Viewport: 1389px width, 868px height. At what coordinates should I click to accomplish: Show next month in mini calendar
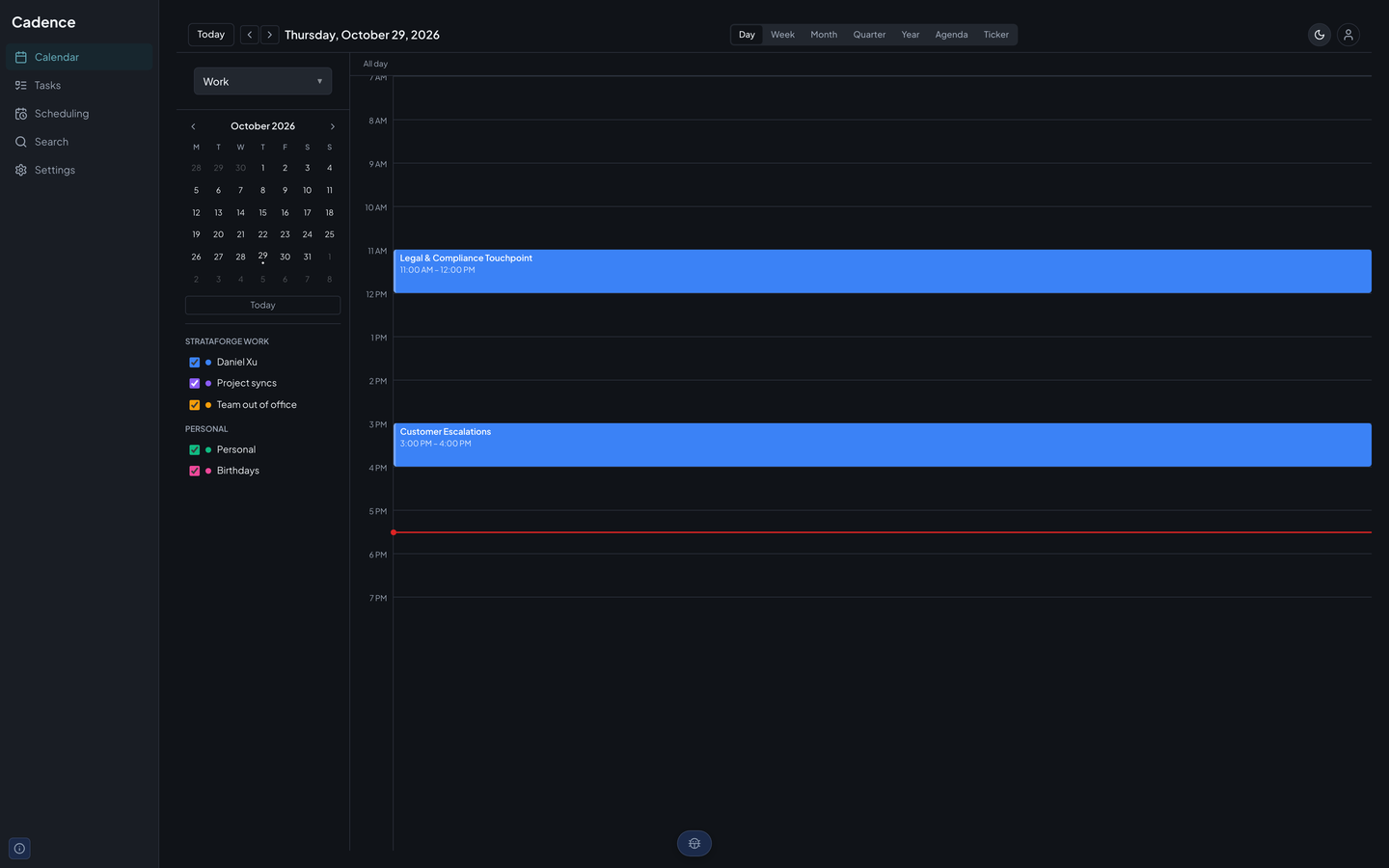pyautogui.click(x=333, y=126)
